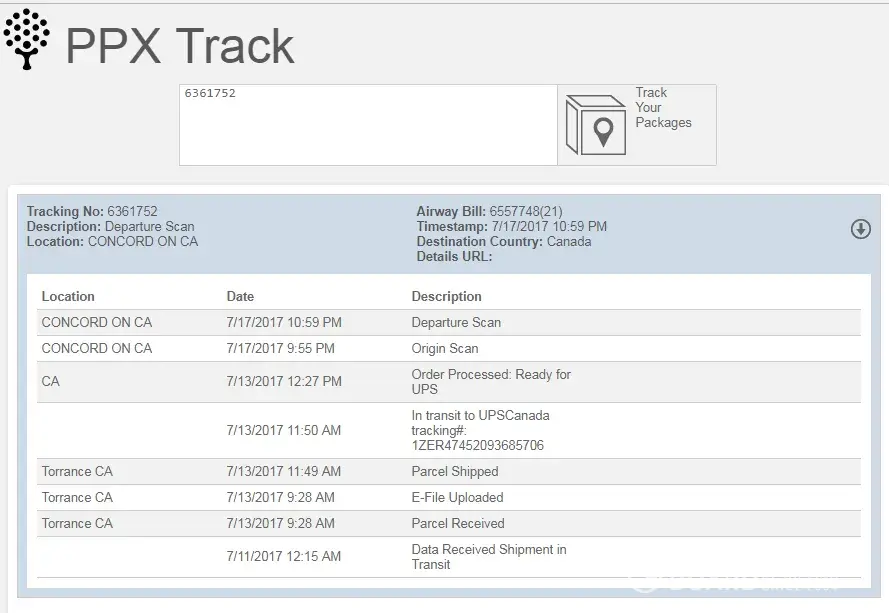Click the Airway Bill number in summary
The image size is (889, 613).
coord(526,211)
